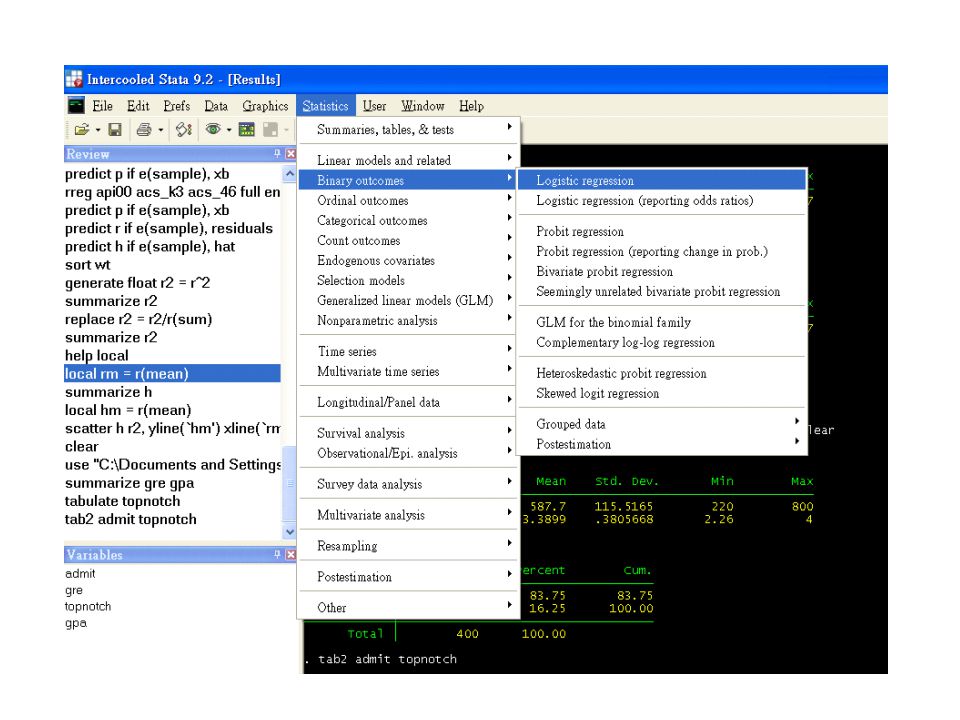Click the Open file folder icon
The width and height of the screenshot is (960, 720).
81,130
